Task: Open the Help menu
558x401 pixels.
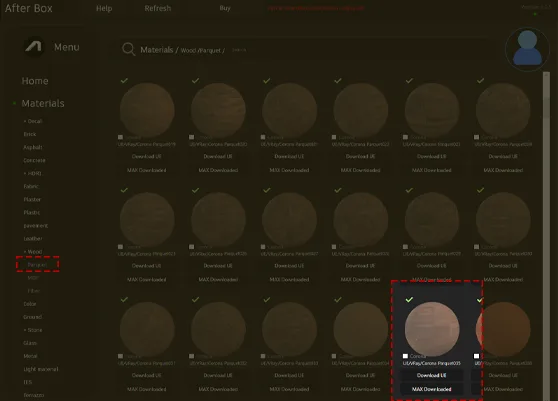Action: coord(104,8)
